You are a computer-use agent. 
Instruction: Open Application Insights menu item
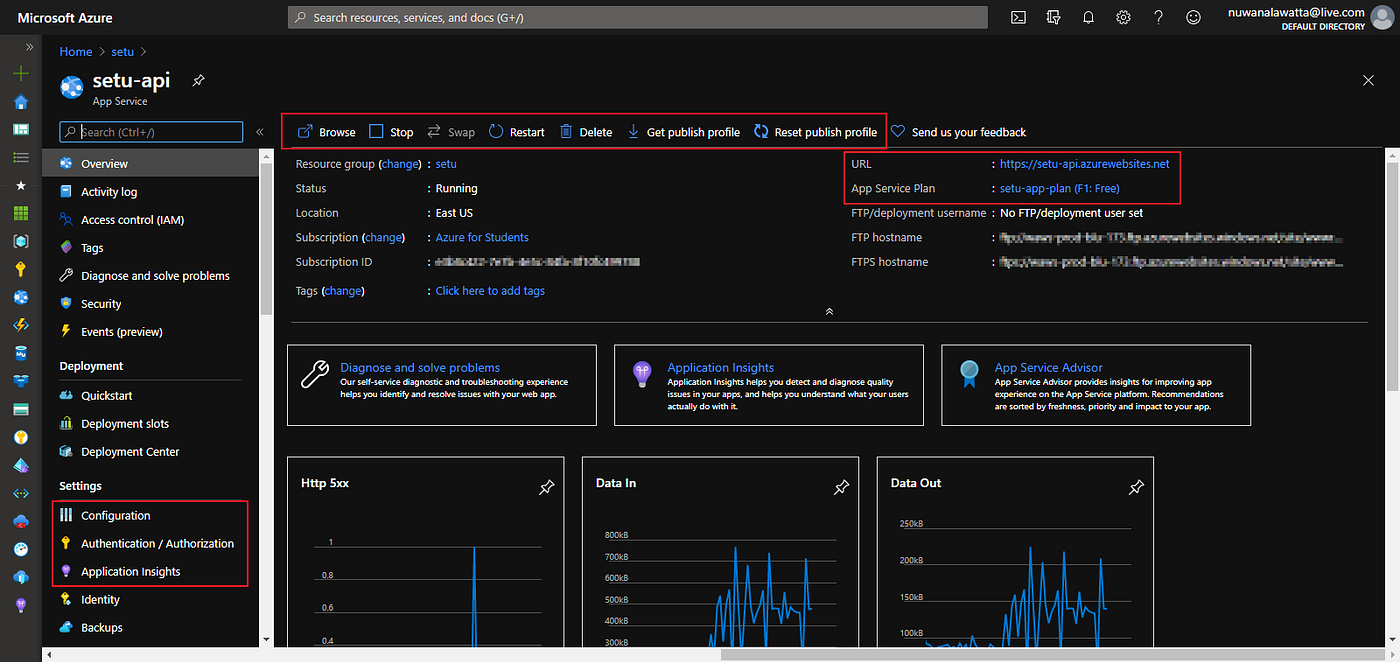pos(150,572)
